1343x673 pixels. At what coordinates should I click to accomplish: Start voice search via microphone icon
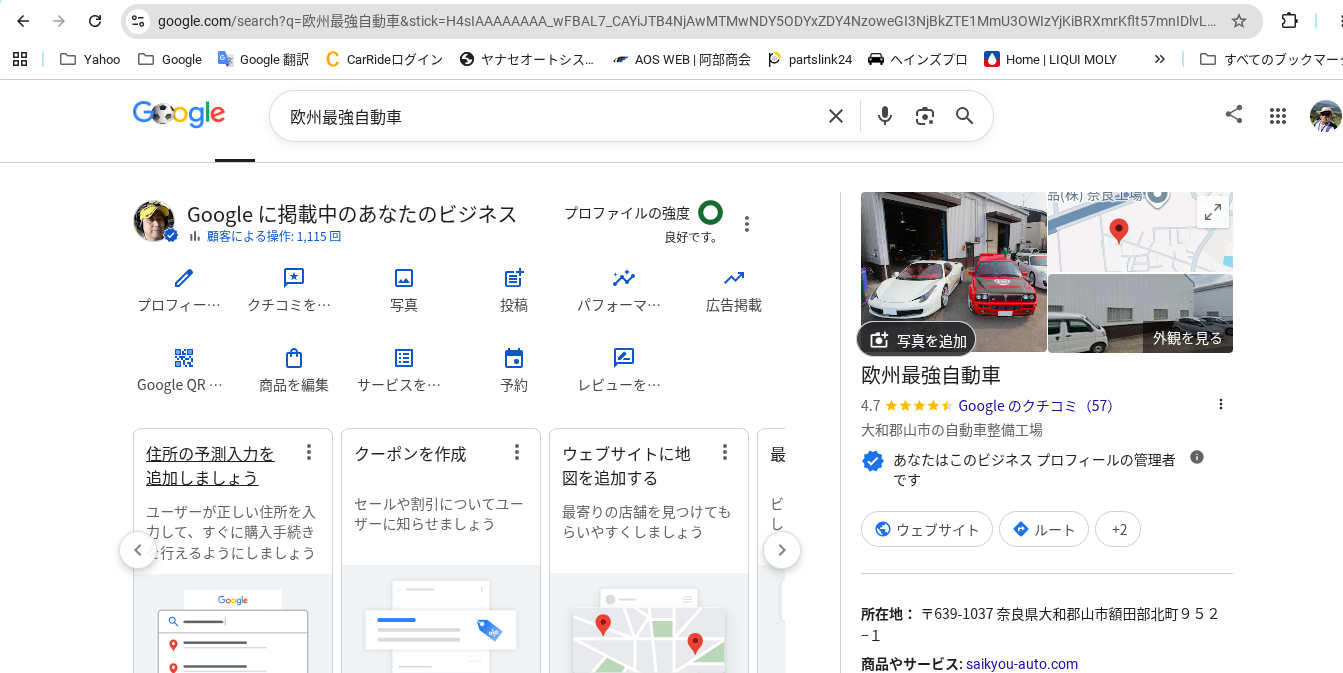point(884,116)
